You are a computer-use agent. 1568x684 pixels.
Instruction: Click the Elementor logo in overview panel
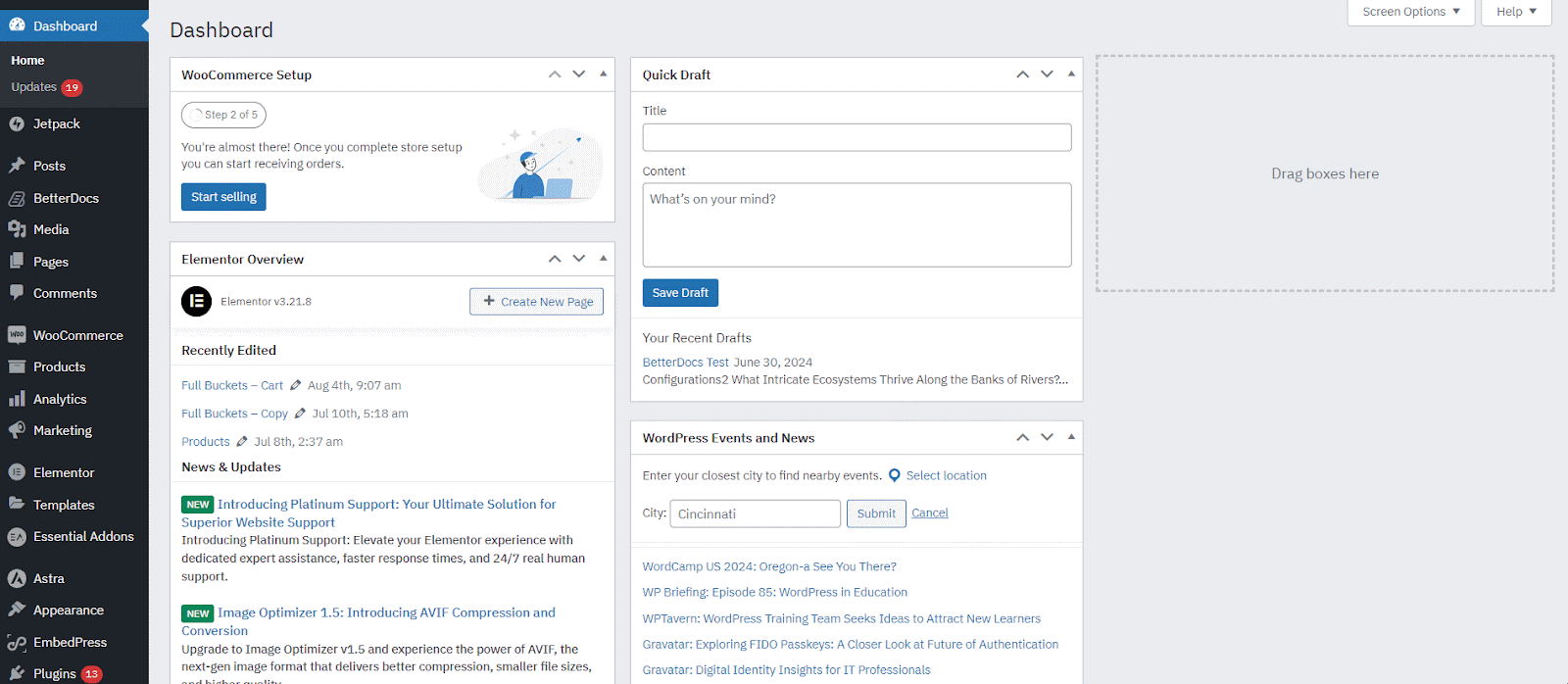196,302
